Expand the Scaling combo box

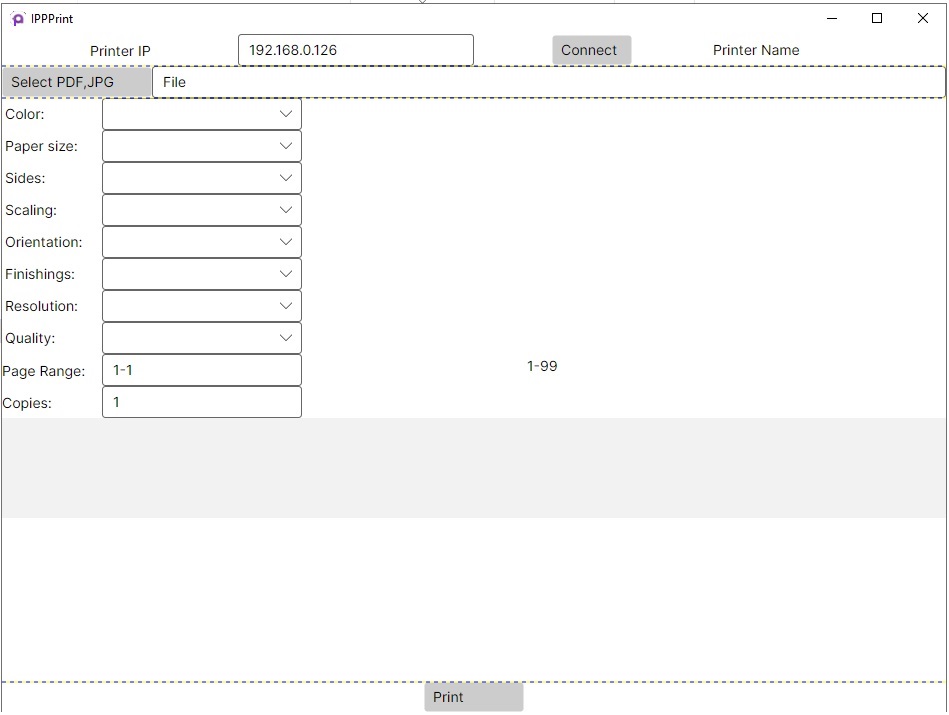click(201, 210)
